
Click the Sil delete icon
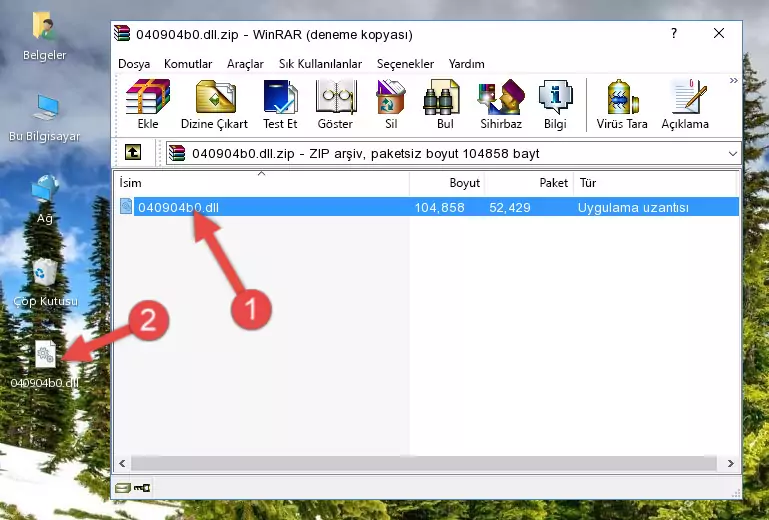pos(391,104)
